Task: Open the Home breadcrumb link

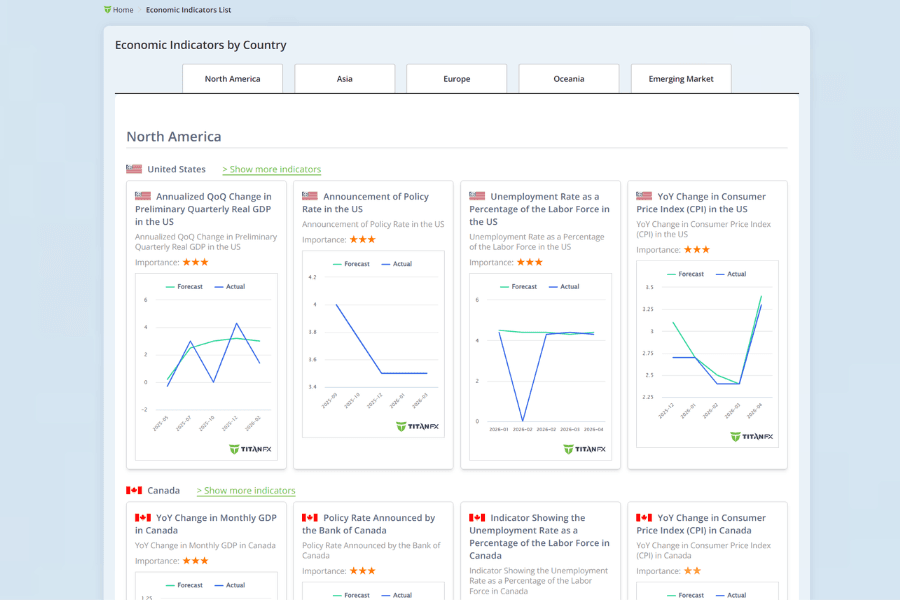Action: [x=123, y=10]
